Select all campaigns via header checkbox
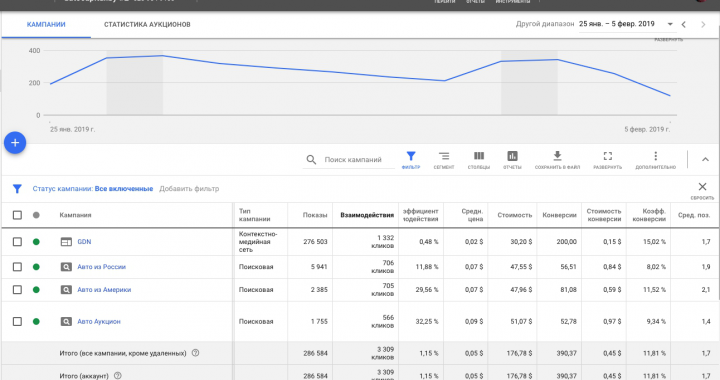Image resolution: width=720 pixels, height=380 pixels. point(17,215)
